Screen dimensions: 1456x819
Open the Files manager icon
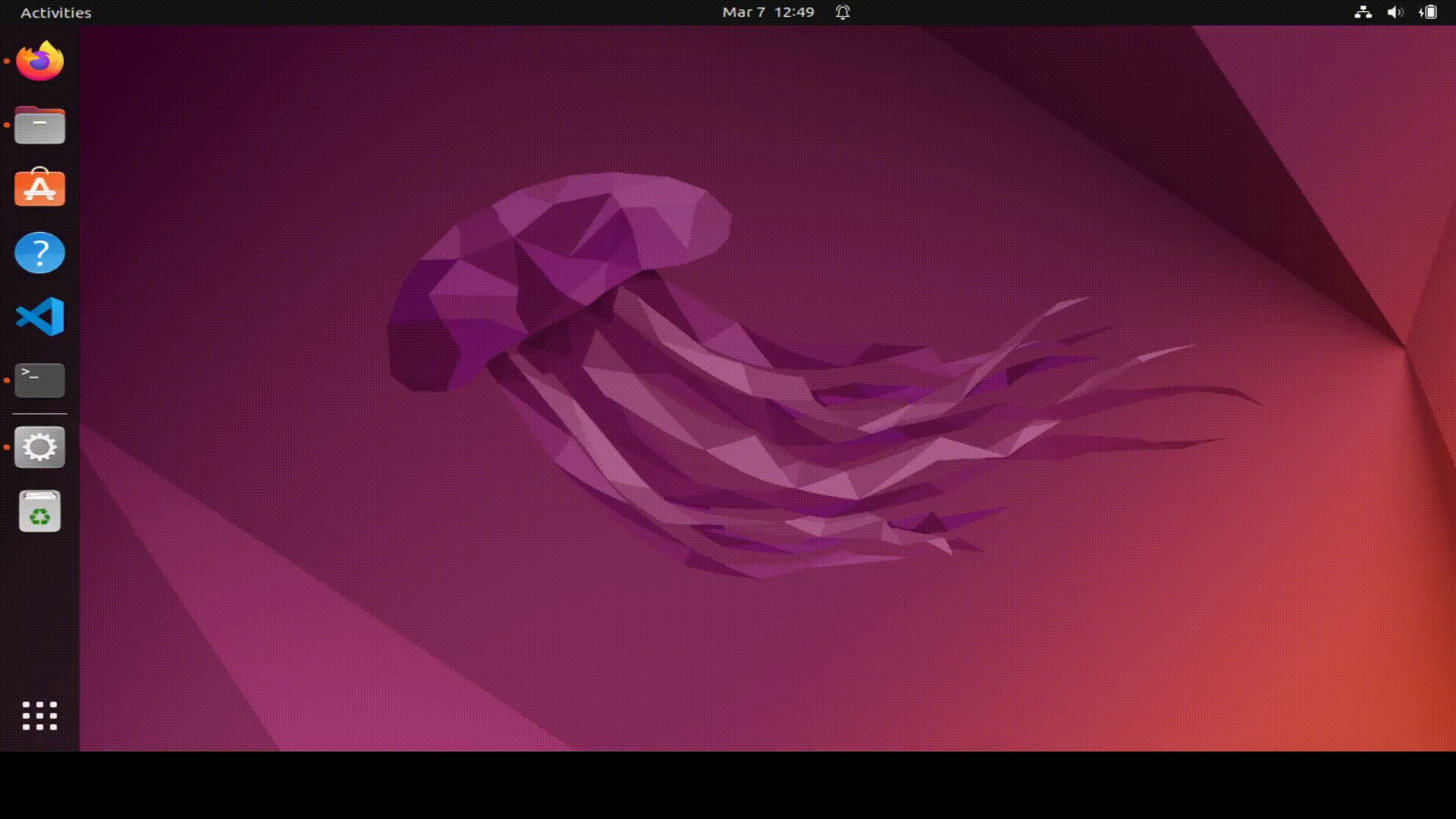[x=39, y=125]
